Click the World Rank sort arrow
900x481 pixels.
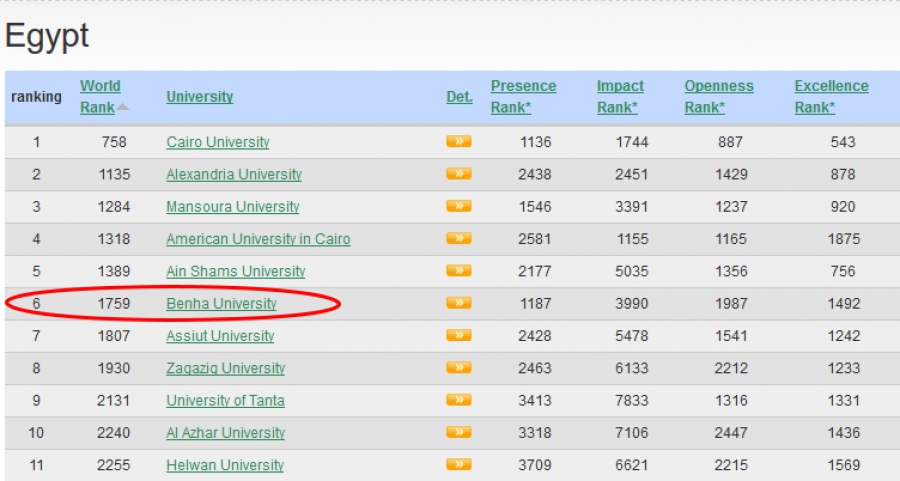[x=122, y=107]
